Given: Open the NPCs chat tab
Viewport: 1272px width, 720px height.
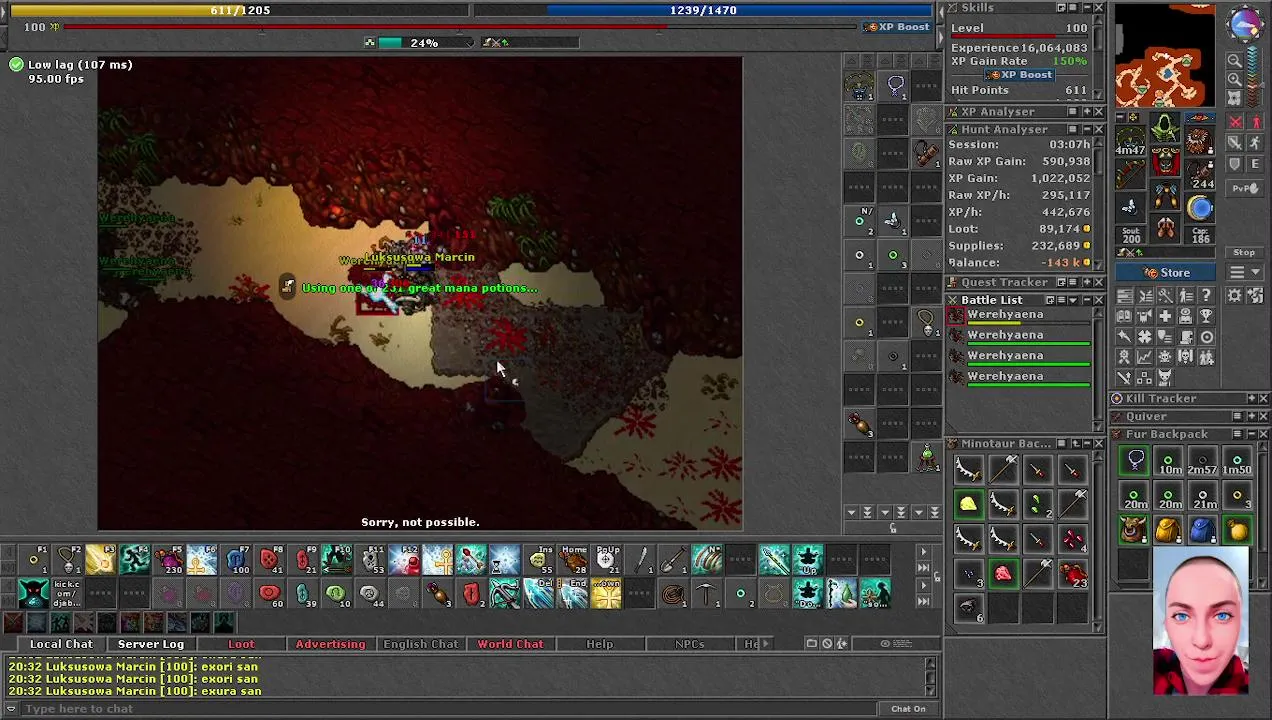Looking at the screenshot, I should click(689, 644).
